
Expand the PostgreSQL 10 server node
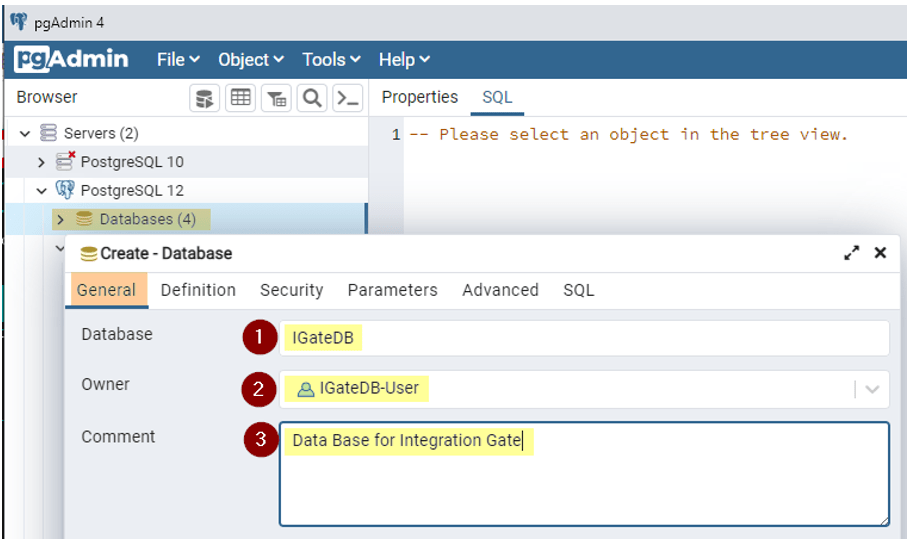pyautogui.click(x=41, y=162)
